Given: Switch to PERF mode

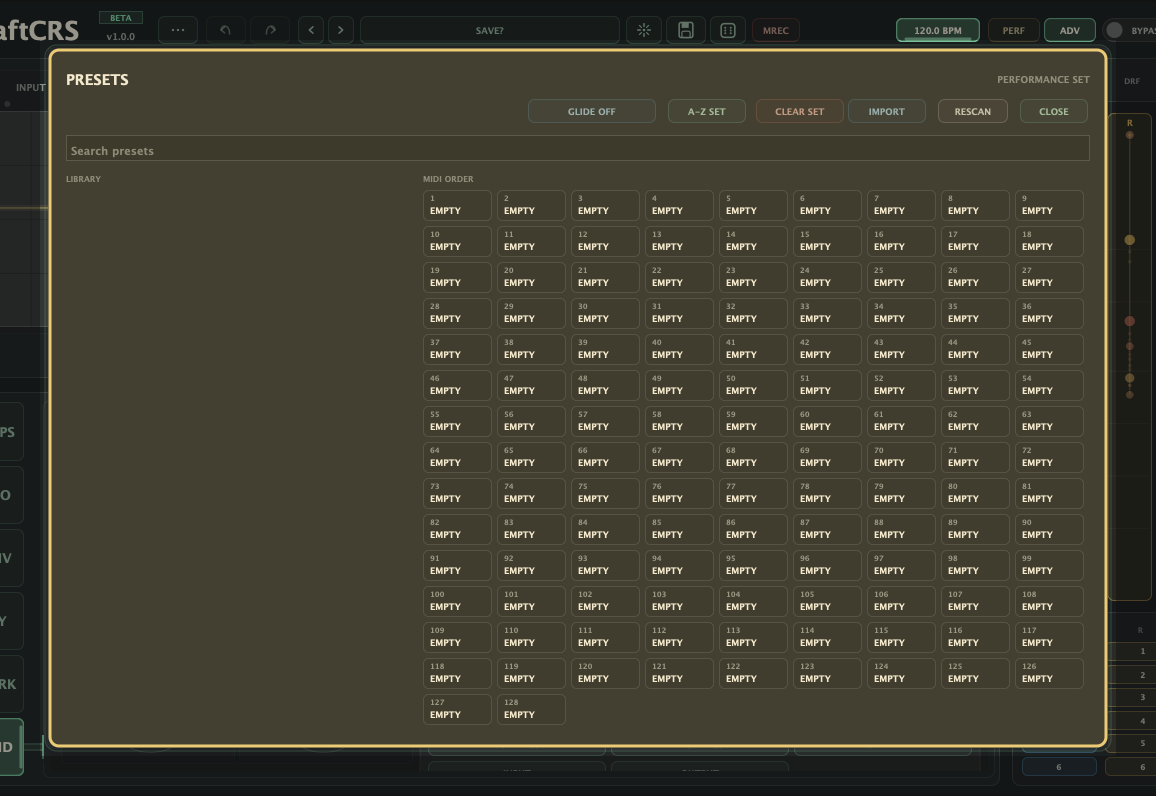Looking at the screenshot, I should coord(1013,30).
